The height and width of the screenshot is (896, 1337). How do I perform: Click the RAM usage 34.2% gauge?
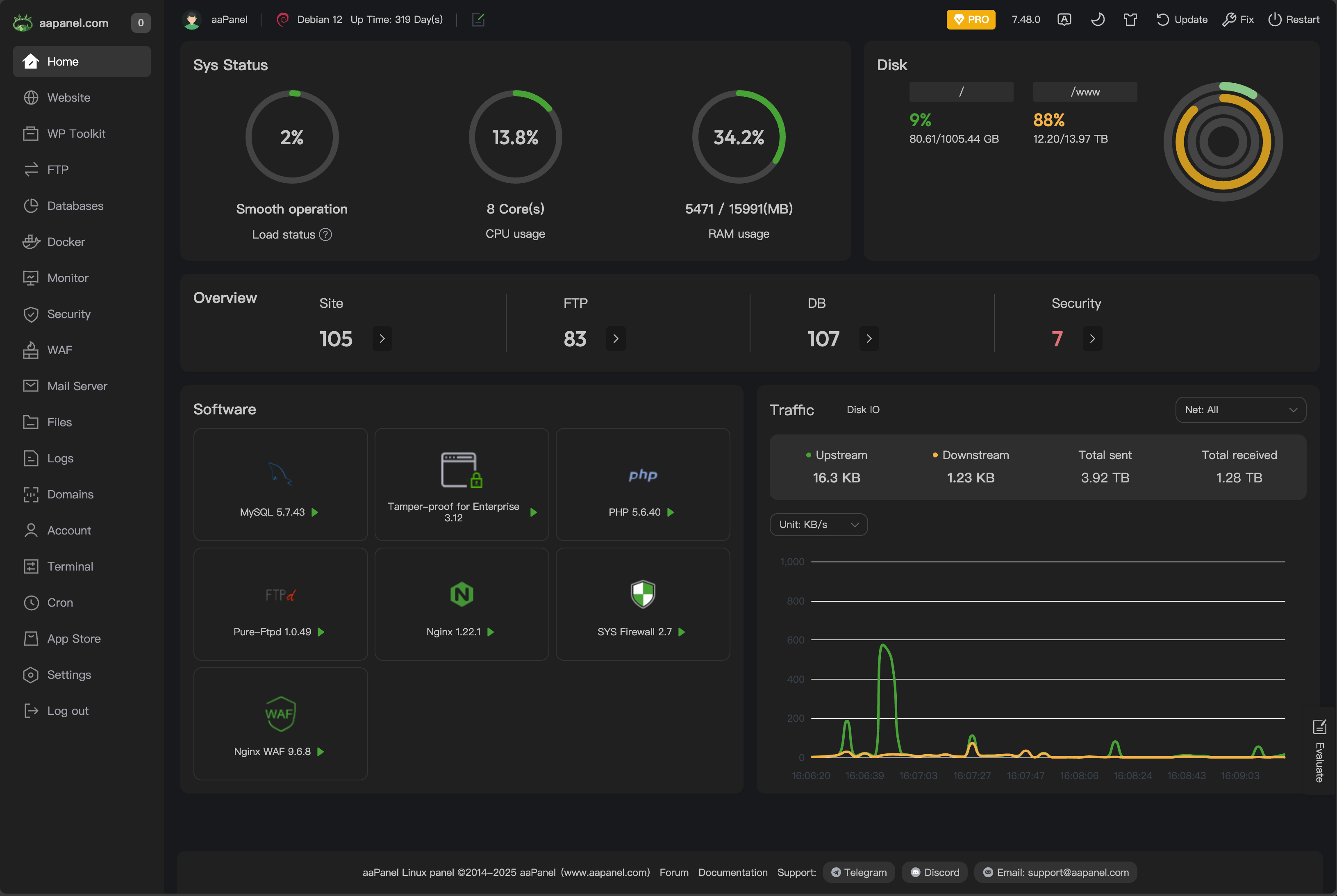738,137
